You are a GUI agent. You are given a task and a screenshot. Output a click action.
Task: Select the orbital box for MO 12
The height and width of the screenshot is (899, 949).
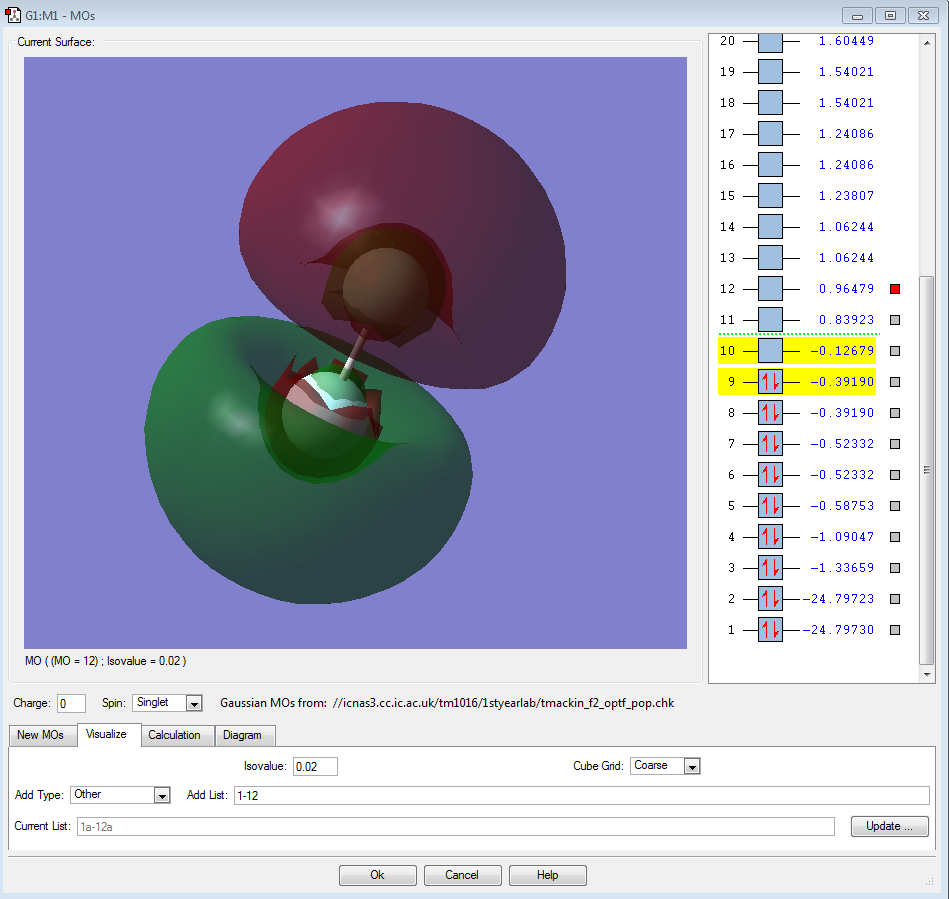pyautogui.click(x=770, y=289)
